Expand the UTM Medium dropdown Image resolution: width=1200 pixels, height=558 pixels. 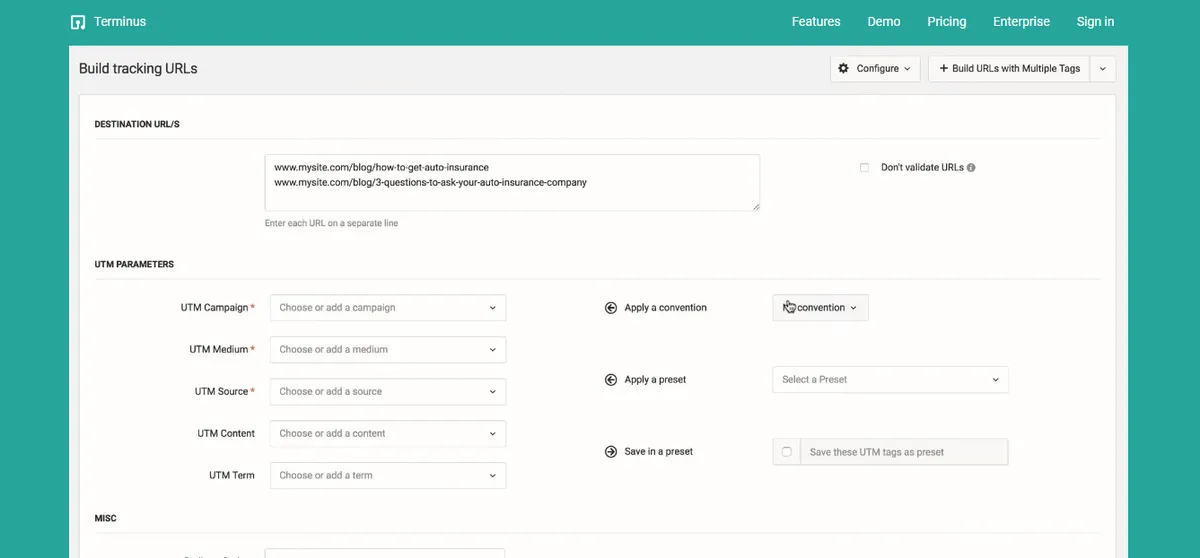[x=388, y=350]
